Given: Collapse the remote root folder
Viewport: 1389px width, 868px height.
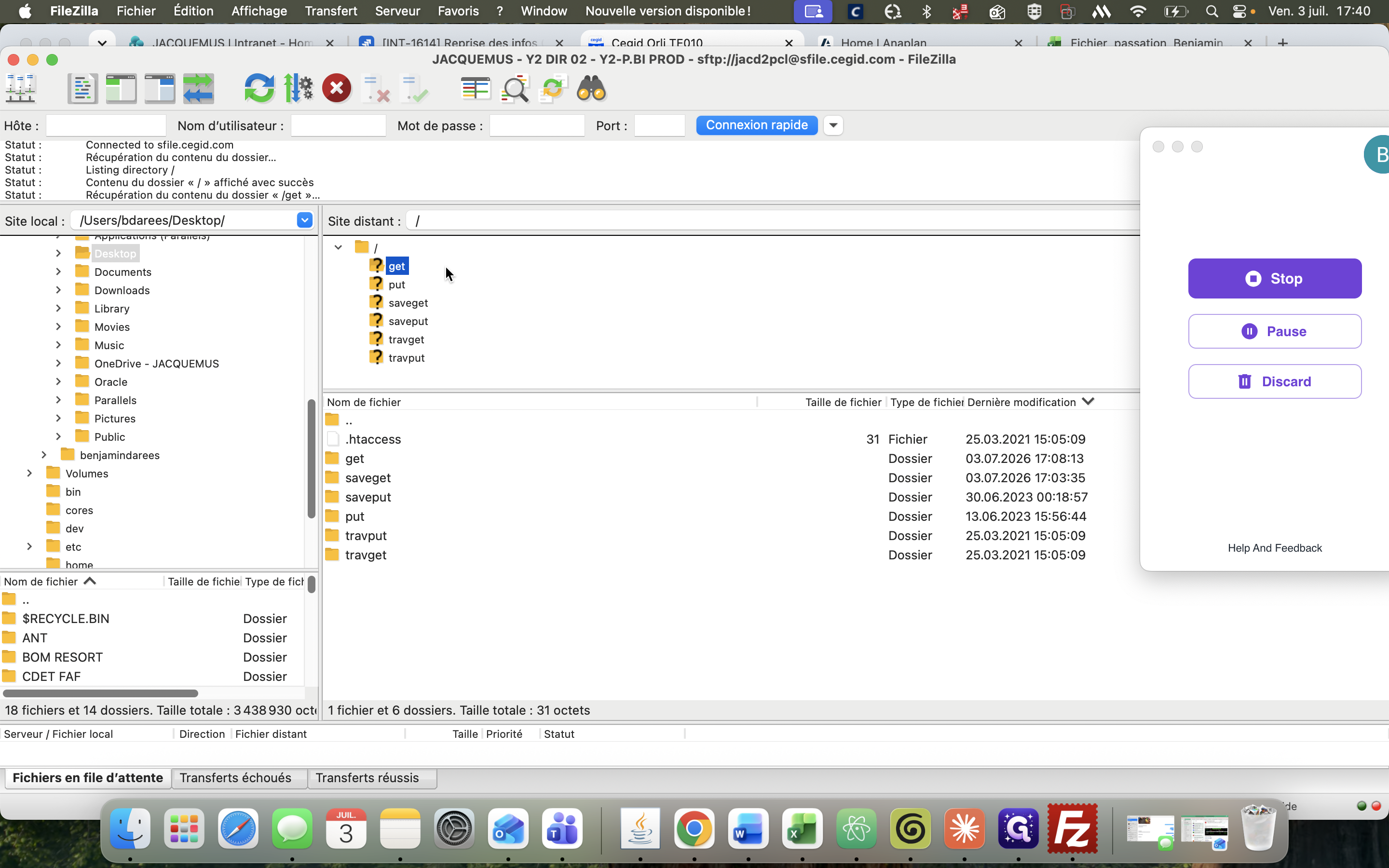Looking at the screenshot, I should pyautogui.click(x=338, y=247).
